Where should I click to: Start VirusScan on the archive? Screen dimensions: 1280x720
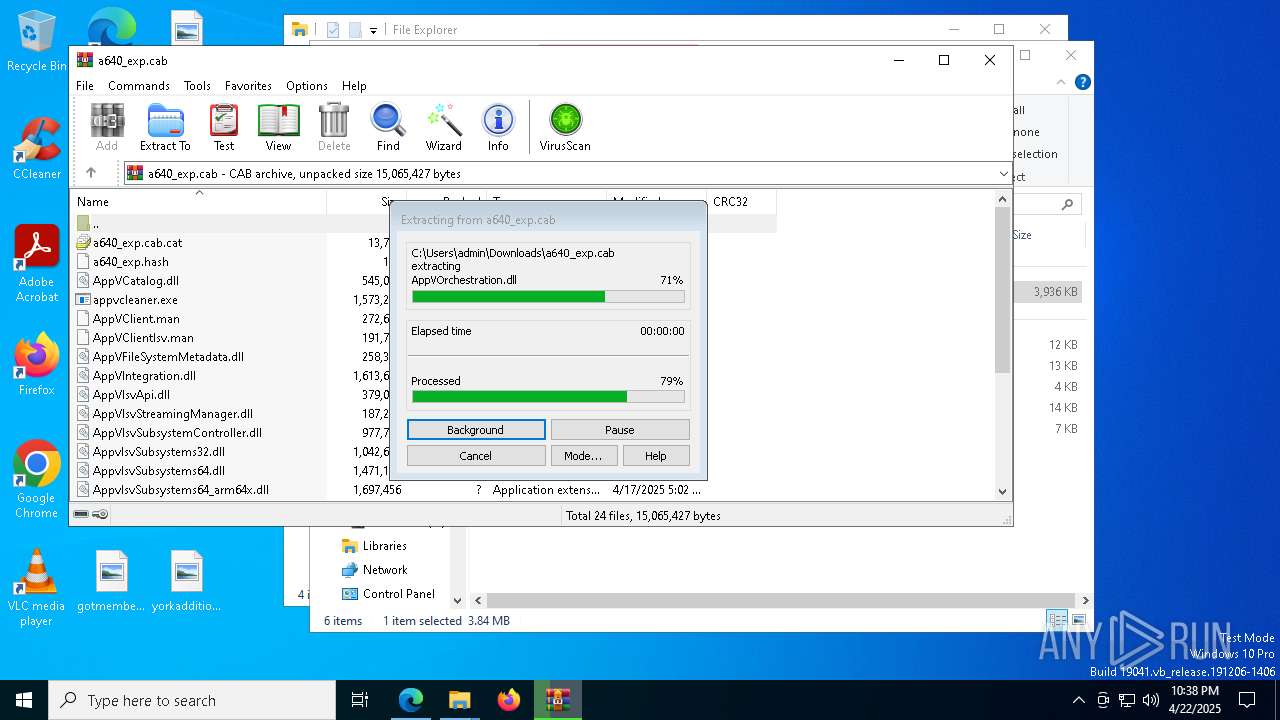[x=565, y=127]
